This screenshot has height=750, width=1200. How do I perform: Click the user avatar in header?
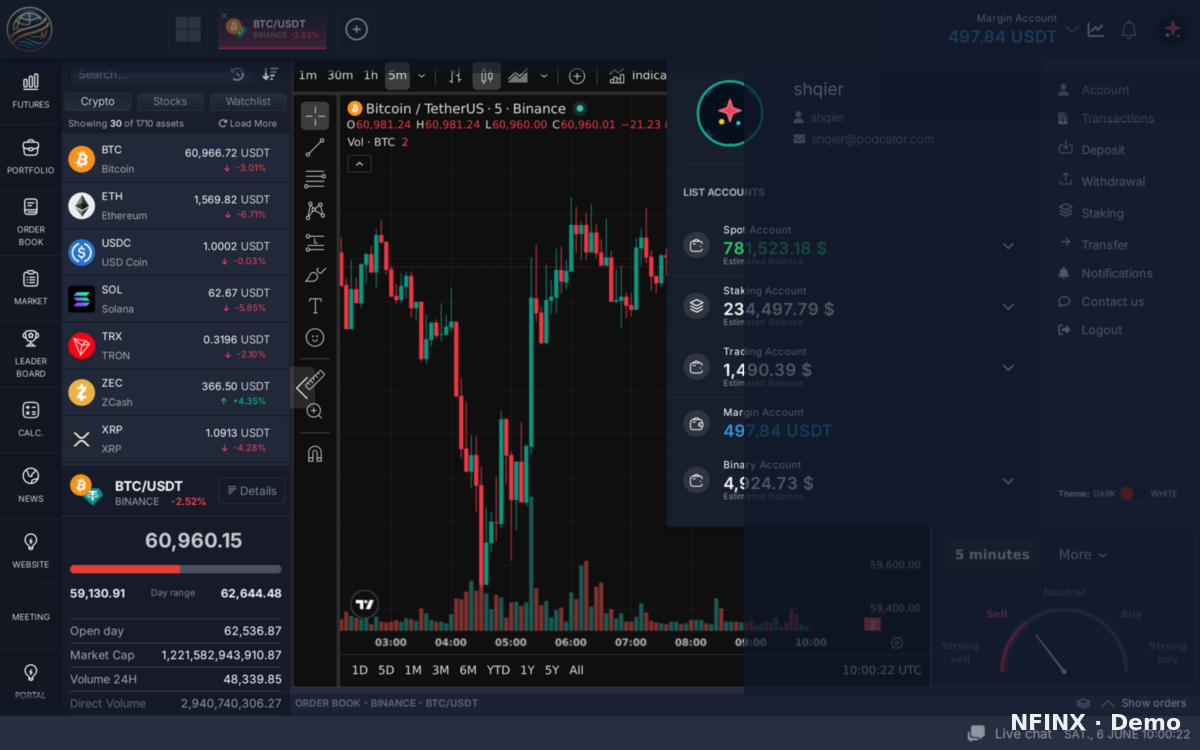pyautogui.click(x=1172, y=30)
